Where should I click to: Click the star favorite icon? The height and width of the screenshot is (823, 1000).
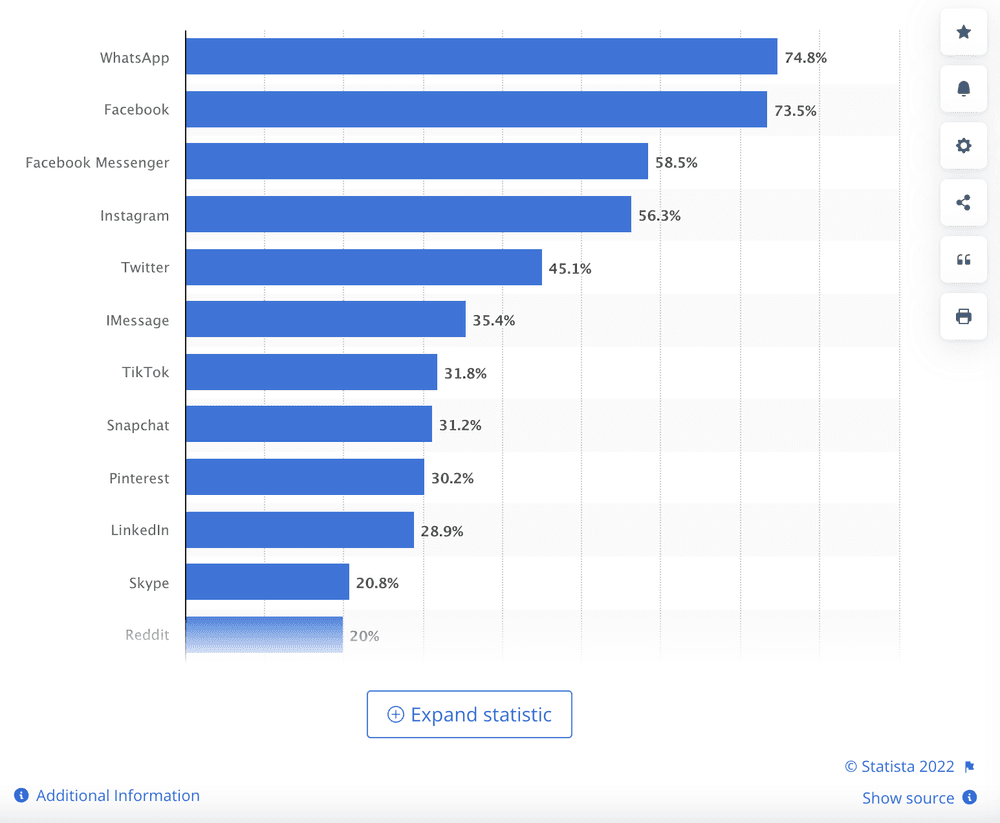[963, 31]
